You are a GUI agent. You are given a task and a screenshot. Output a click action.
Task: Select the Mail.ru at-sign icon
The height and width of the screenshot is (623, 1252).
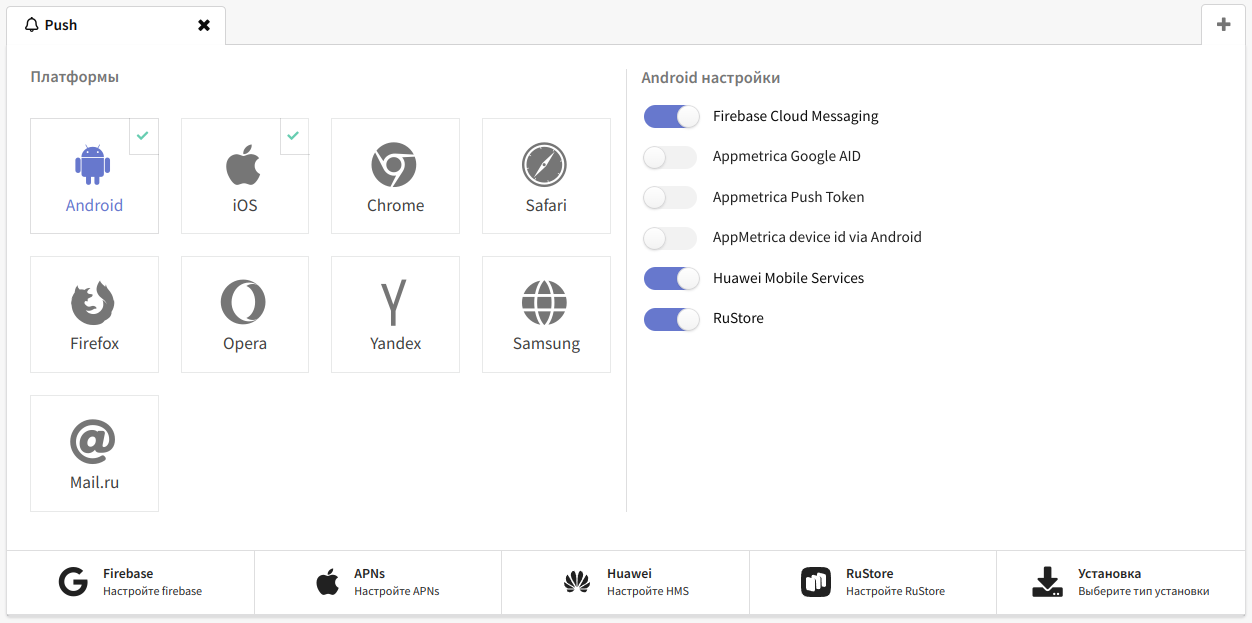94,442
